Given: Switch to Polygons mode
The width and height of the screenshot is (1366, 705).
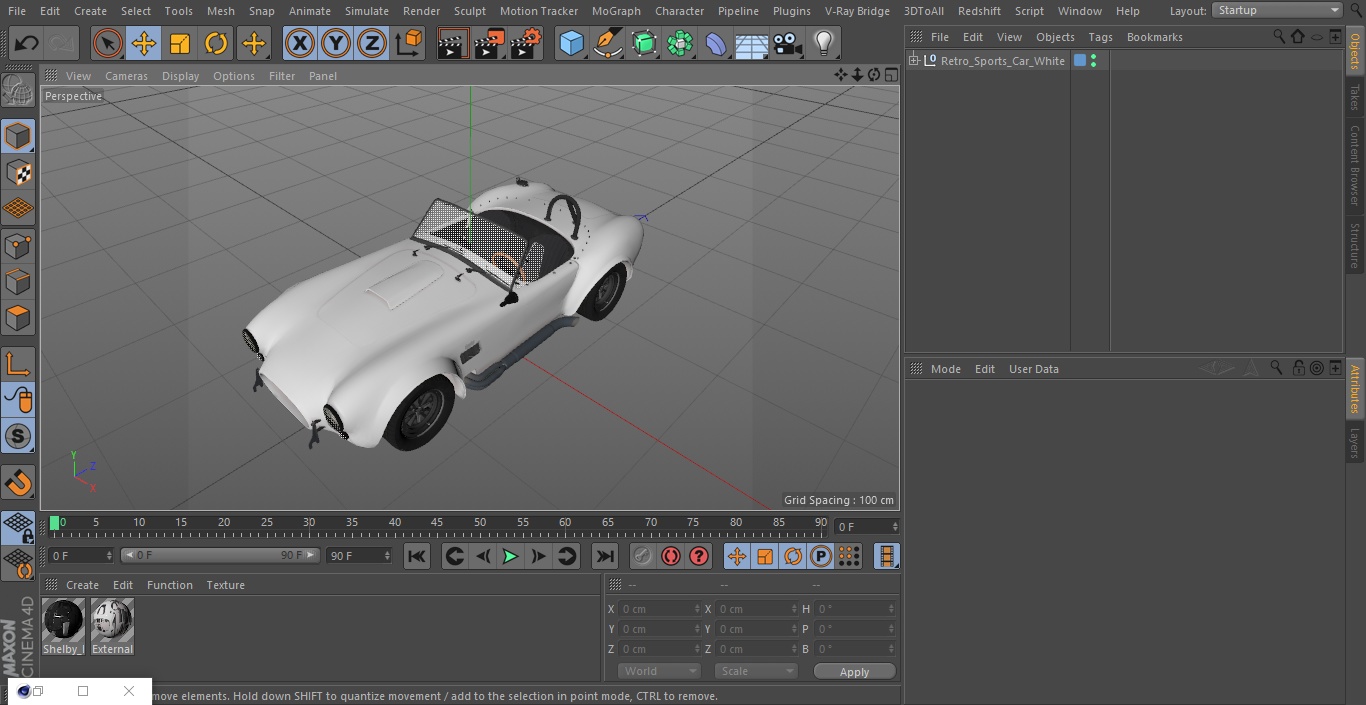Looking at the screenshot, I should (18, 318).
